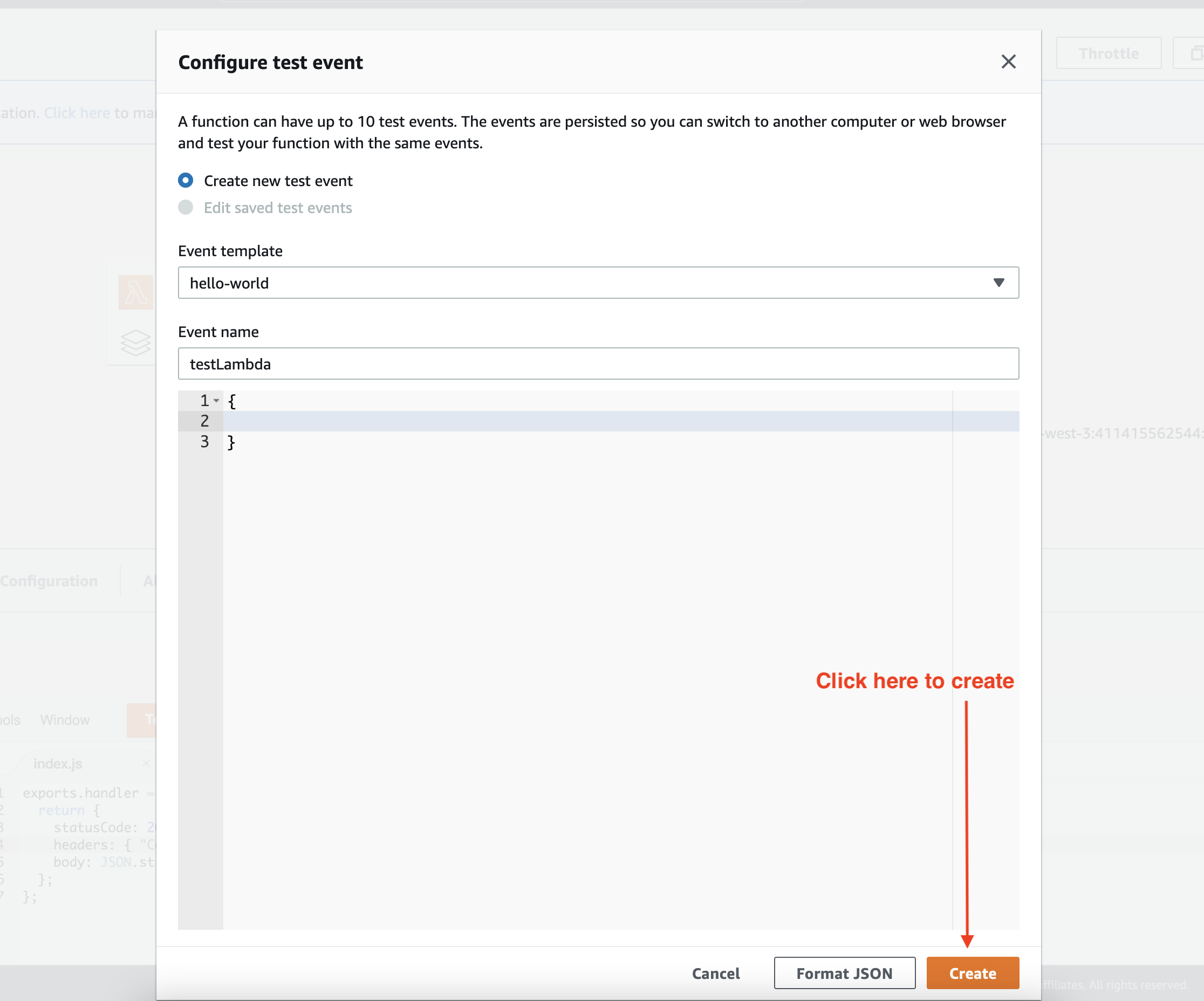
Task: Click the Event template dropdown arrow
Action: tap(998, 283)
